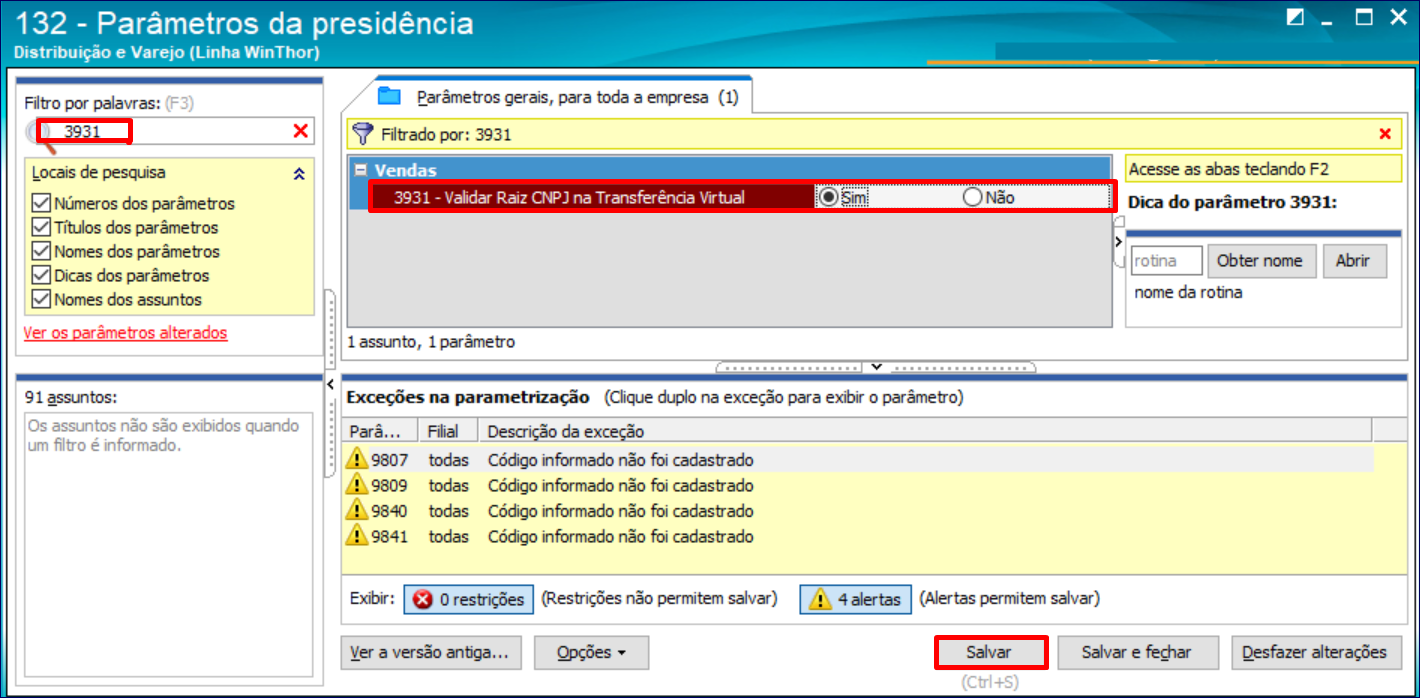Select exception row 9809 description text
This screenshot has width=1420, height=698.
point(620,485)
